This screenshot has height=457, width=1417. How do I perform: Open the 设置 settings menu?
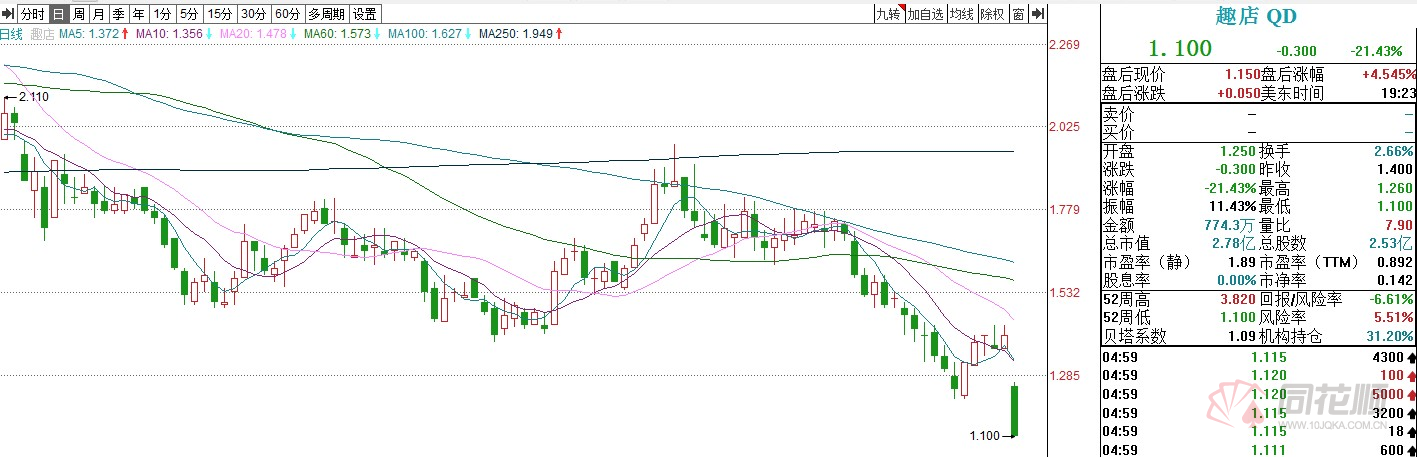366,14
